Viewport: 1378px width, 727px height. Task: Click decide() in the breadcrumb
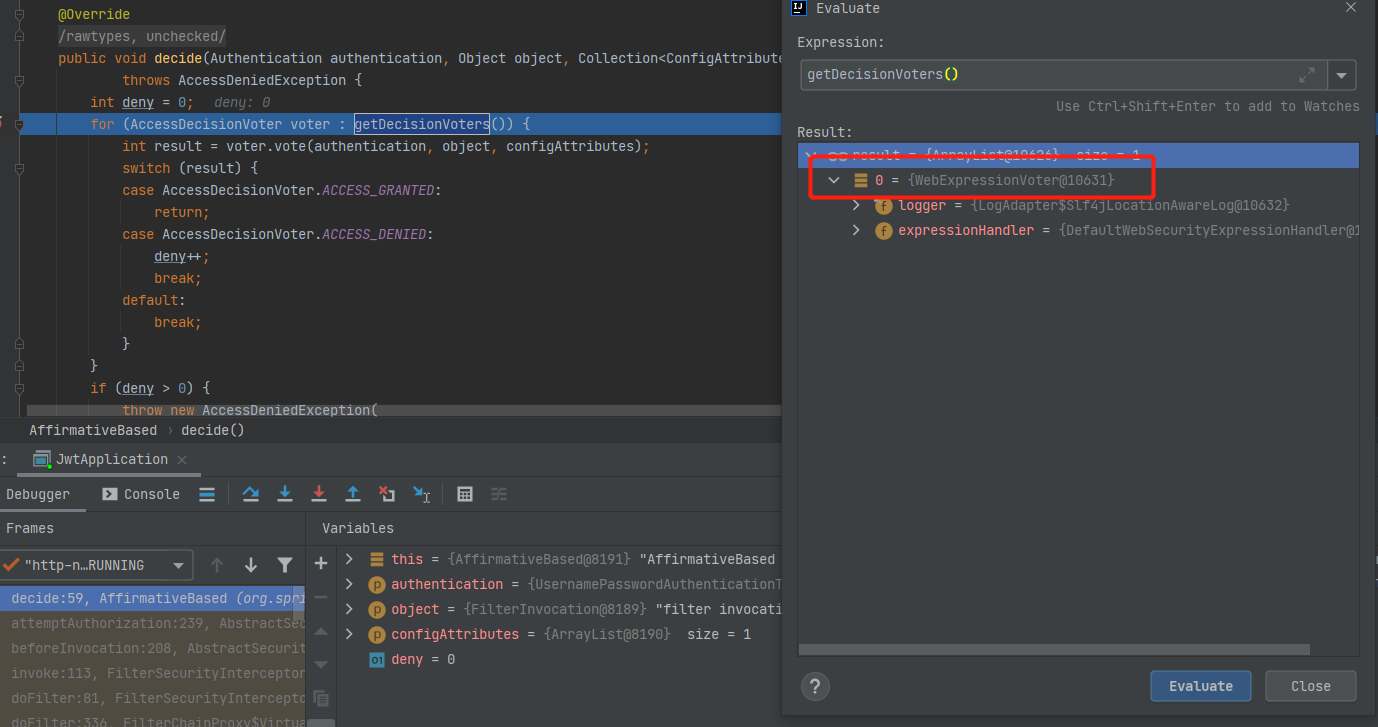coord(212,430)
